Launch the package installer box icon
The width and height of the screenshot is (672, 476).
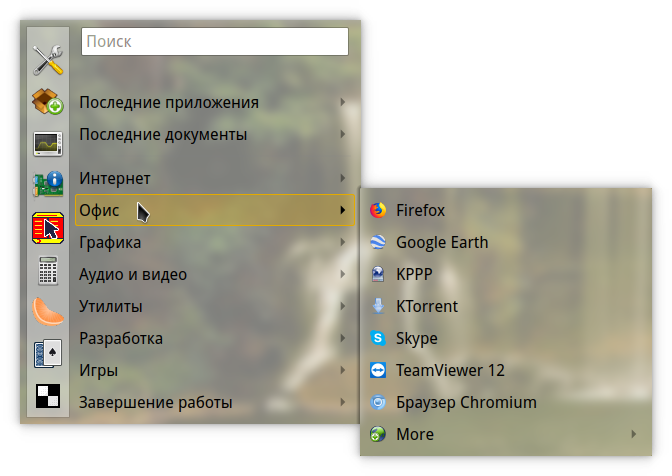click(48, 102)
